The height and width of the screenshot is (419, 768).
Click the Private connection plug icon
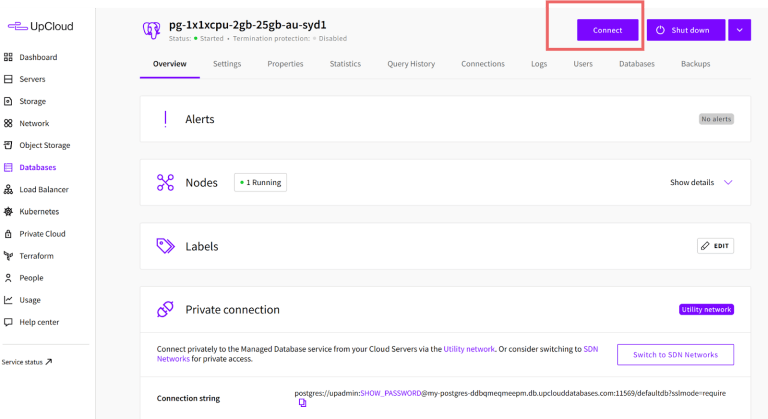166,309
